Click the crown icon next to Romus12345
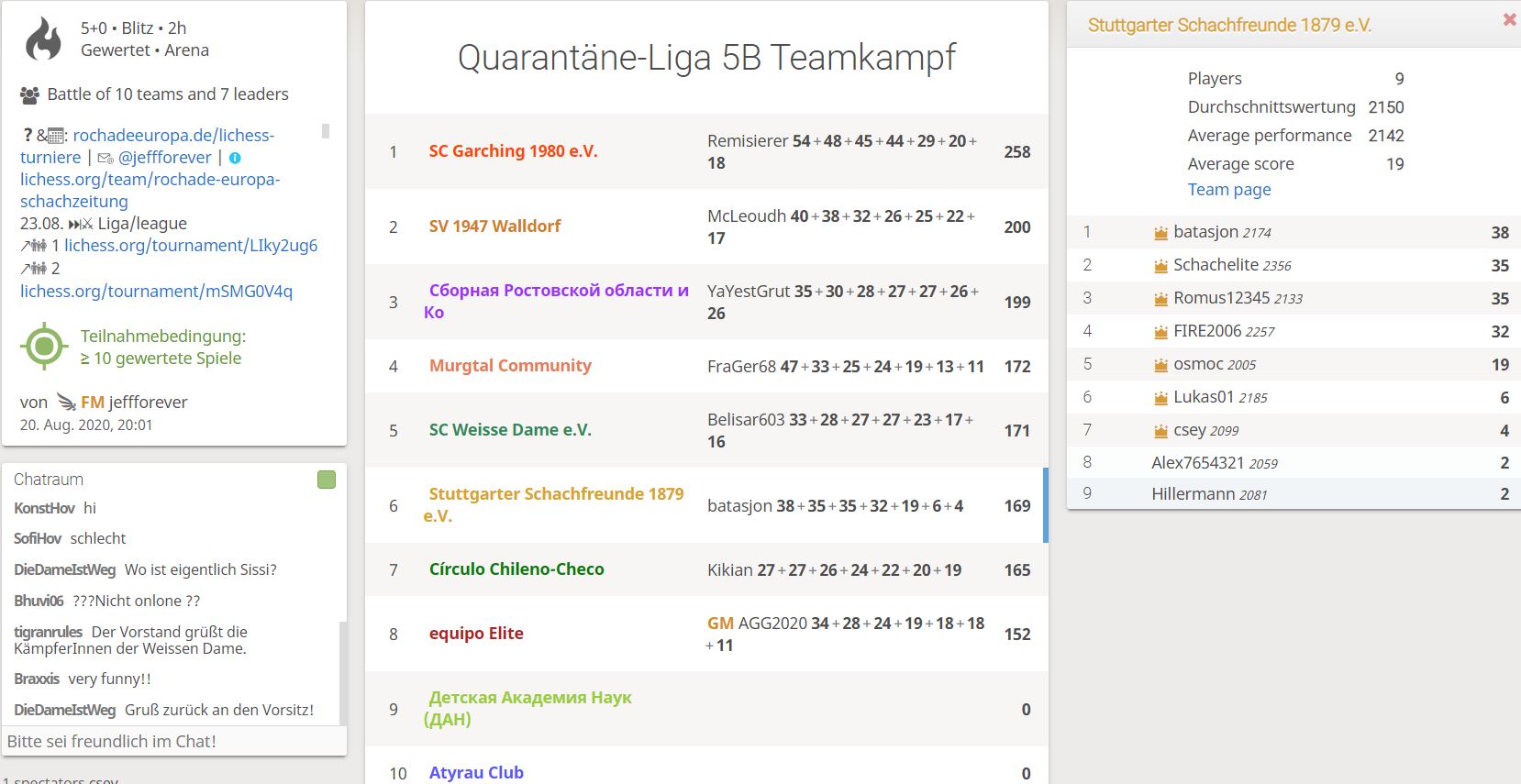This screenshot has height=784, width=1521. [1160, 299]
